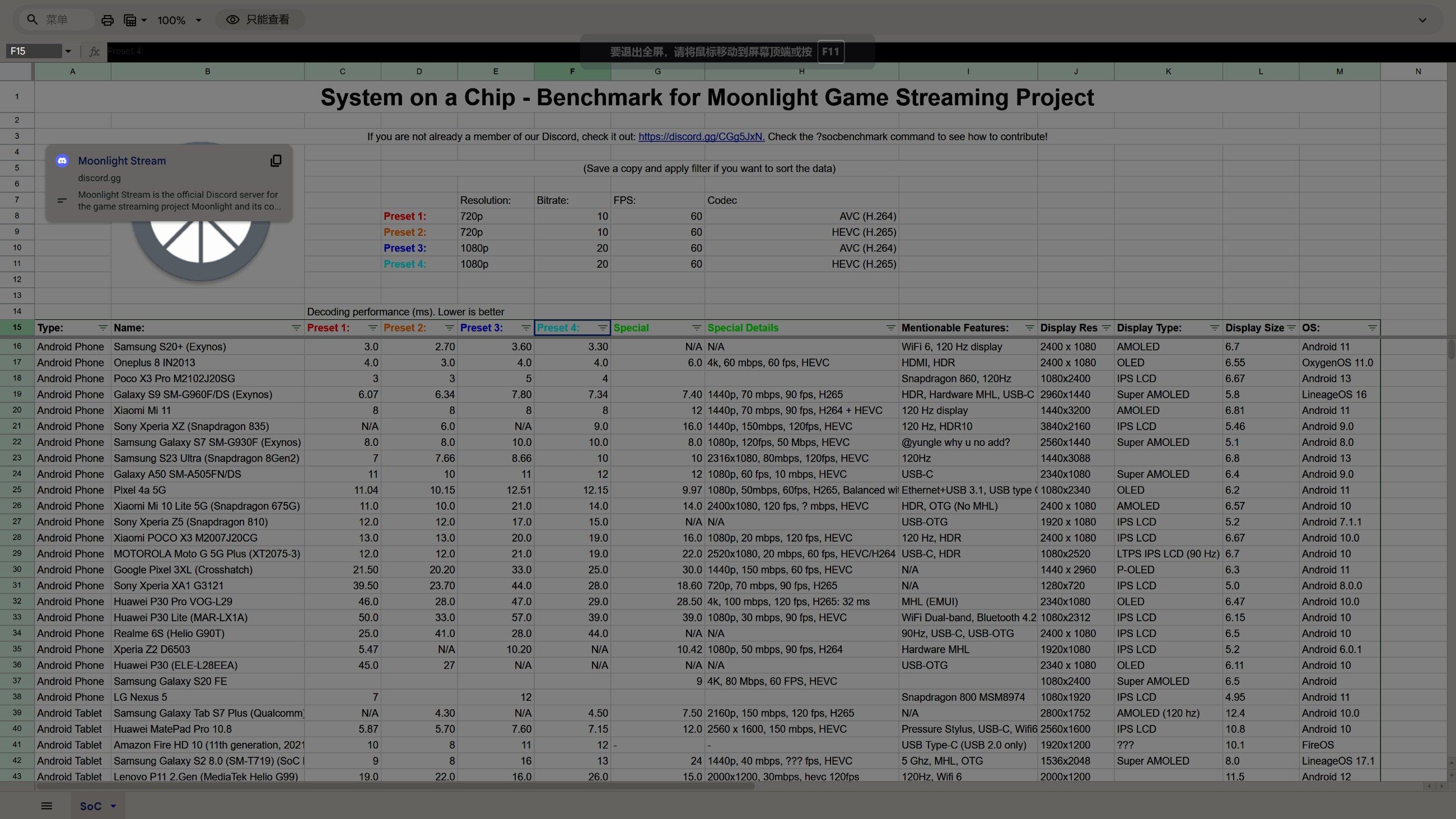
Task: Click the copy link icon in preview card
Action: coord(276,161)
